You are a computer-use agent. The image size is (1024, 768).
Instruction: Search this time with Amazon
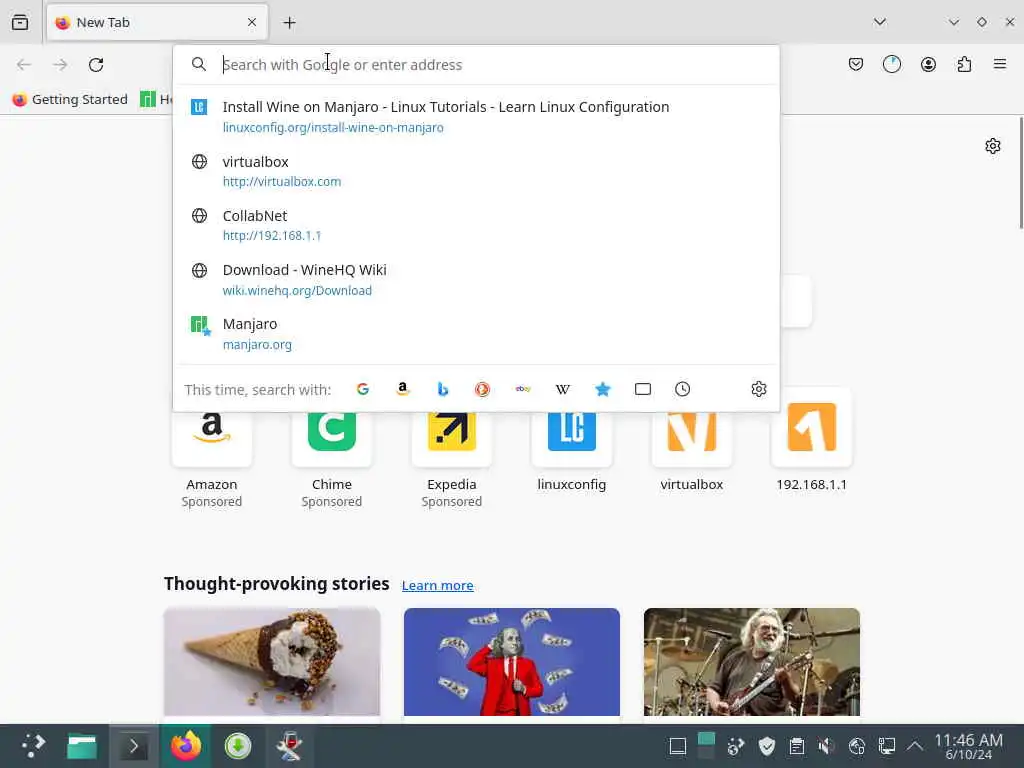403,389
